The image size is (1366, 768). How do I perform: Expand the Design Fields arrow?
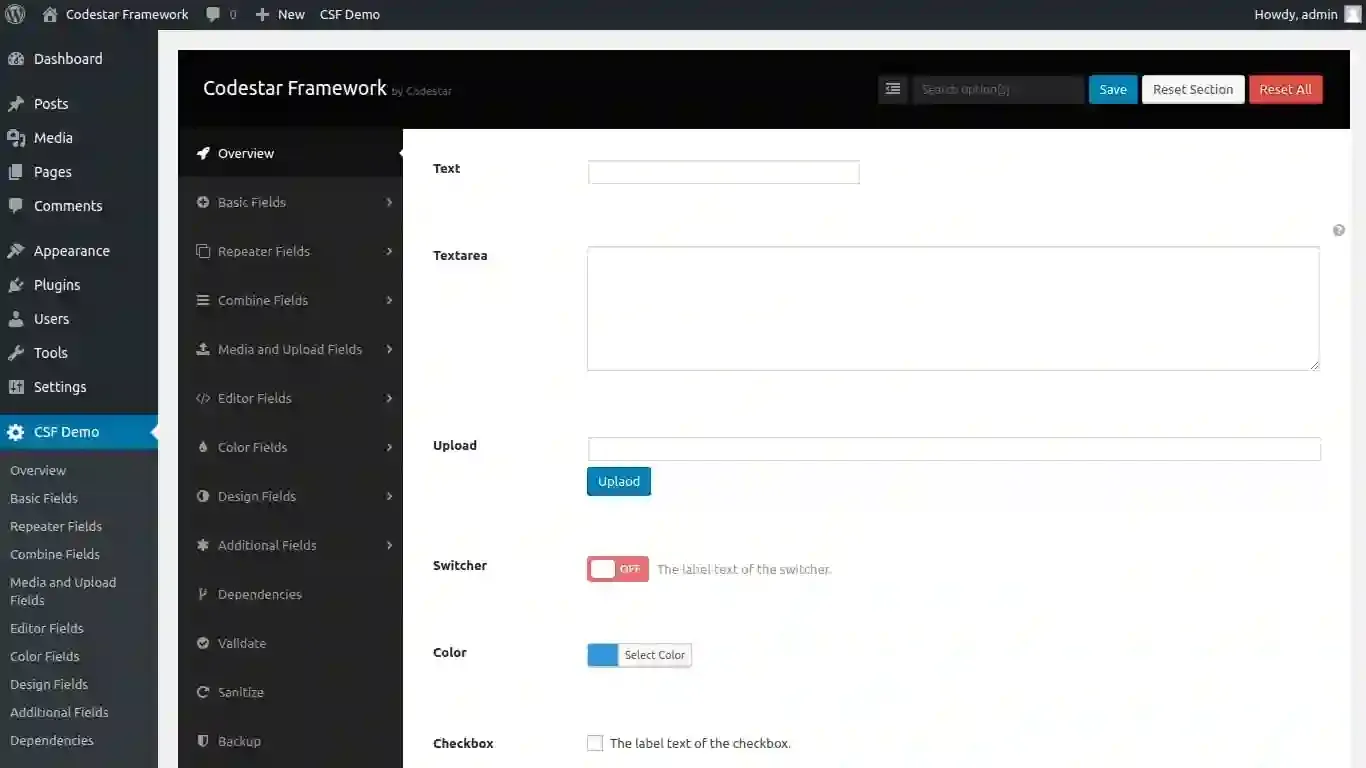click(389, 496)
